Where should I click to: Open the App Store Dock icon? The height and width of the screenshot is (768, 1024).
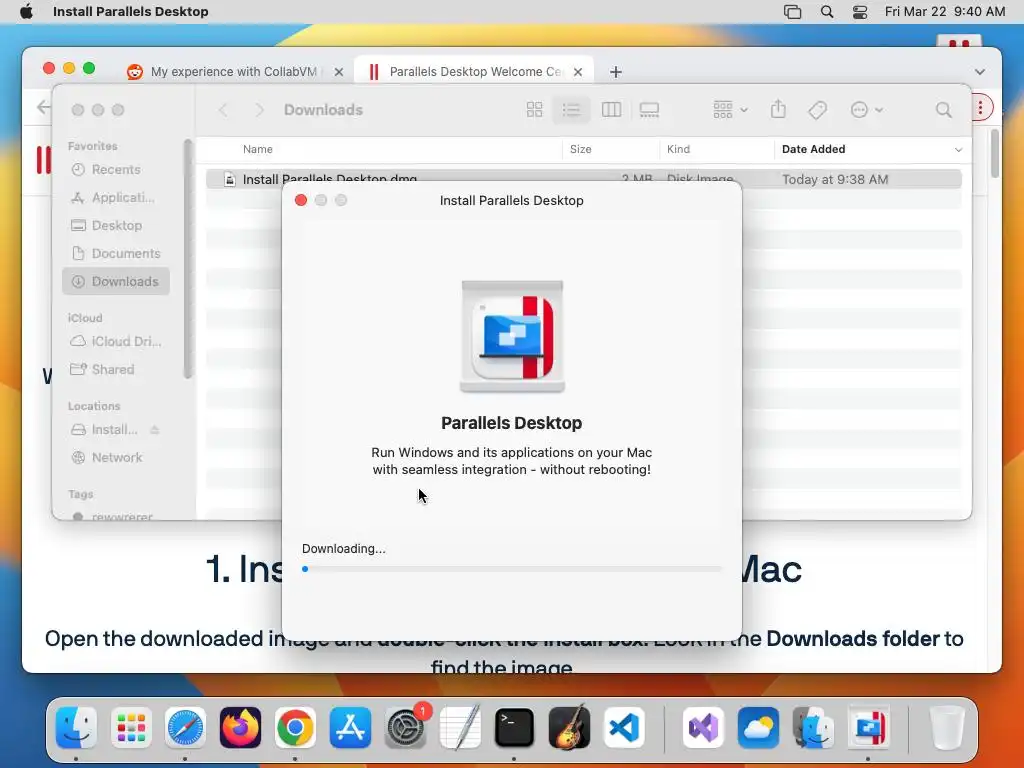[x=350, y=728]
